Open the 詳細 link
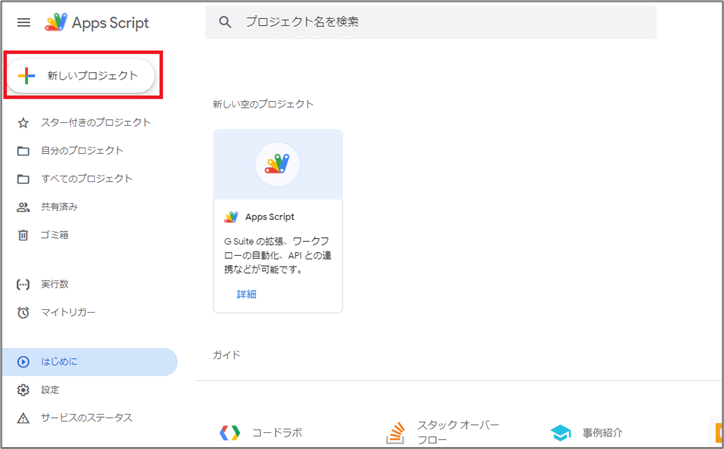This screenshot has height=449, width=724. pos(247,294)
